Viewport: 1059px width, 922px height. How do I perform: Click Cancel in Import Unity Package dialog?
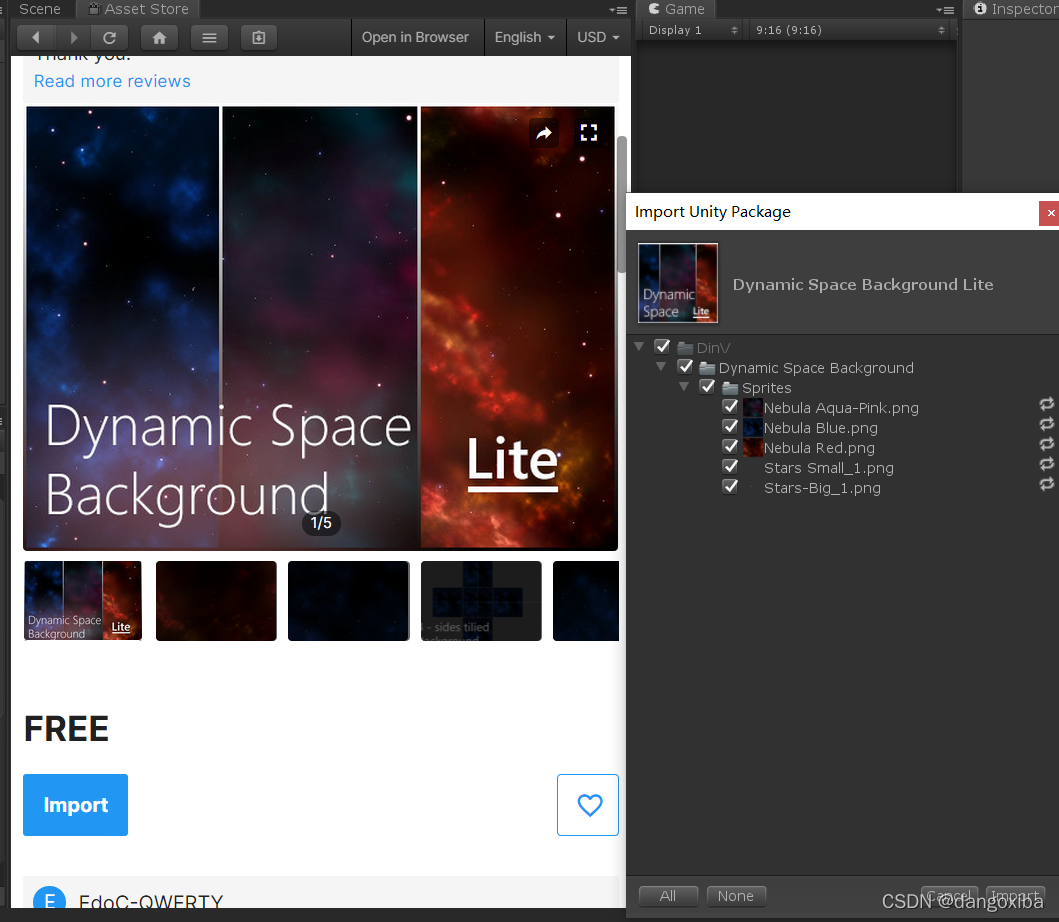click(x=950, y=896)
